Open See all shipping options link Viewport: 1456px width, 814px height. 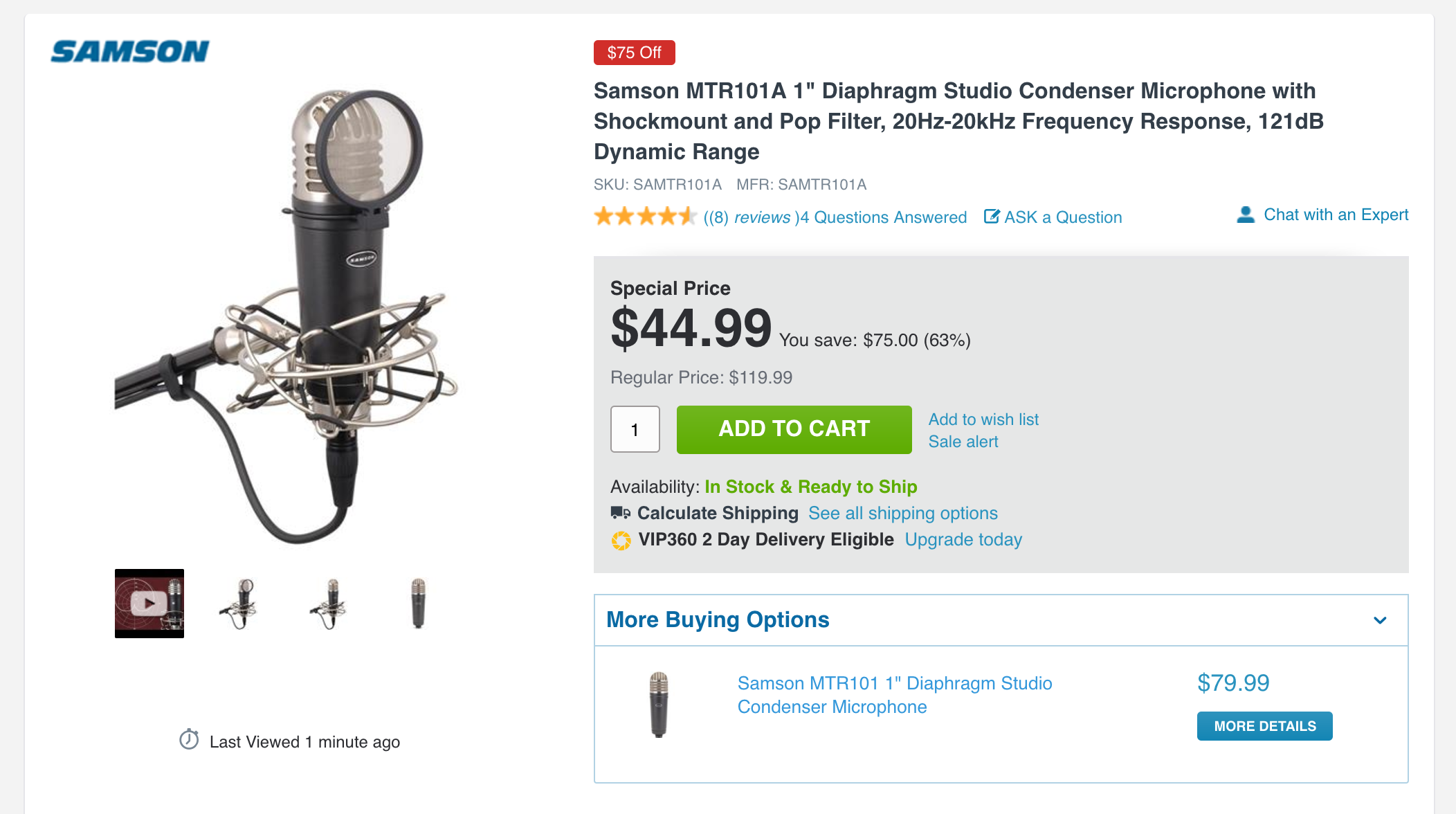pyautogui.click(x=903, y=513)
